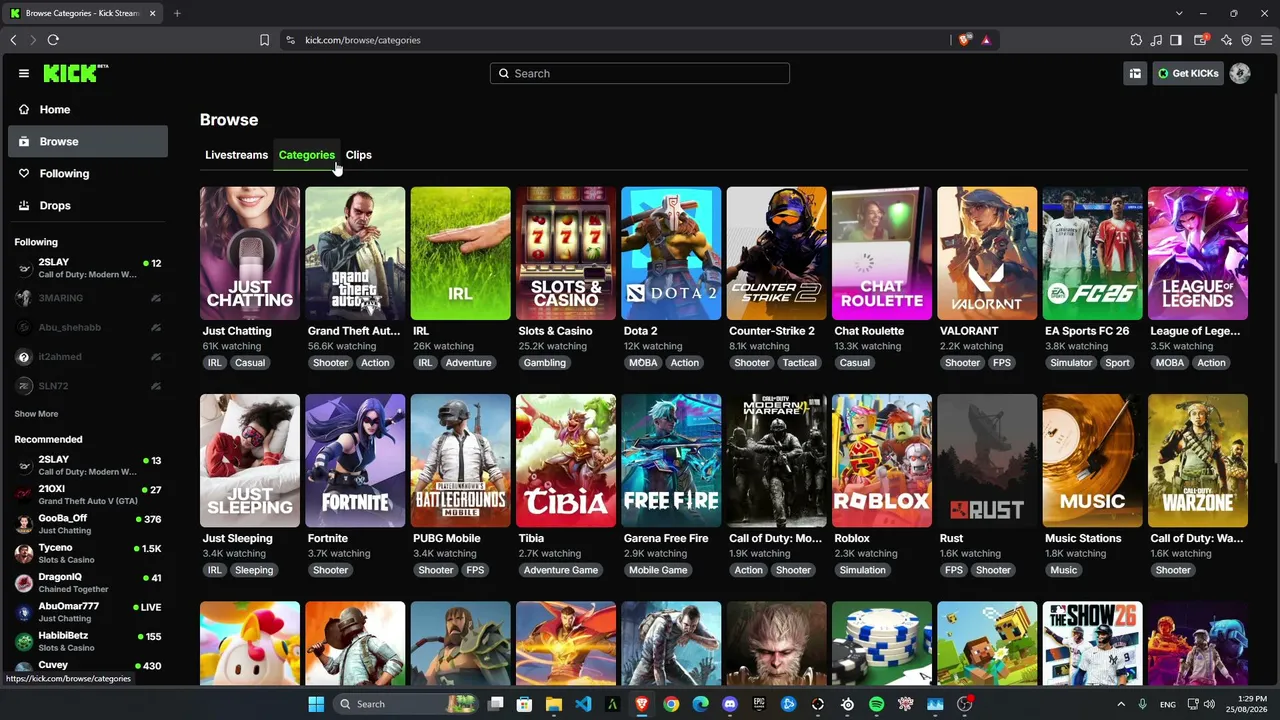This screenshot has width=1280, height=720.
Task: Open the browser extensions puzzle icon
Action: click(1136, 40)
